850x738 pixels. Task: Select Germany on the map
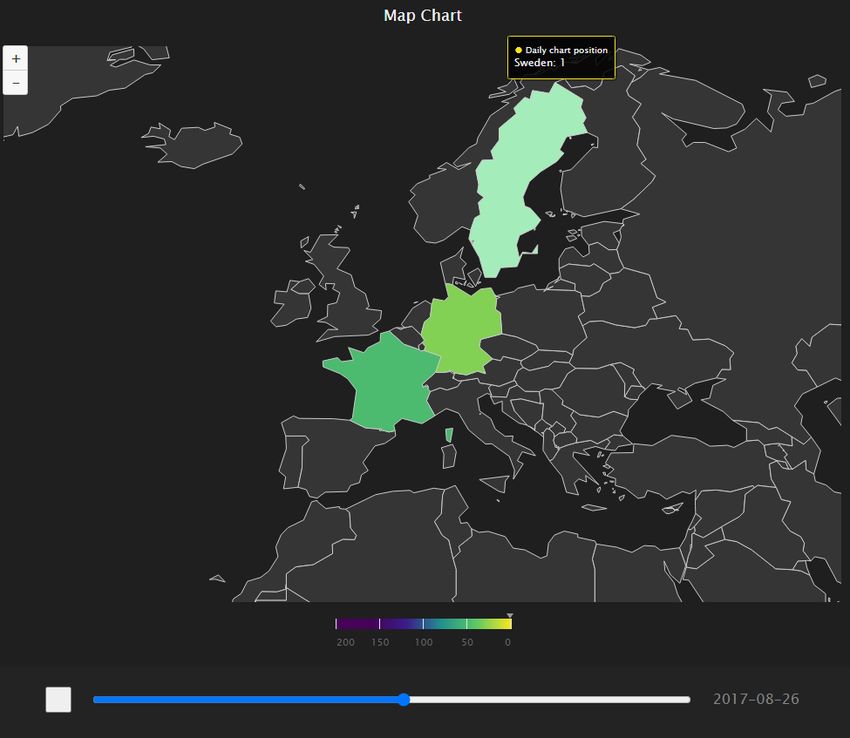click(x=461, y=331)
